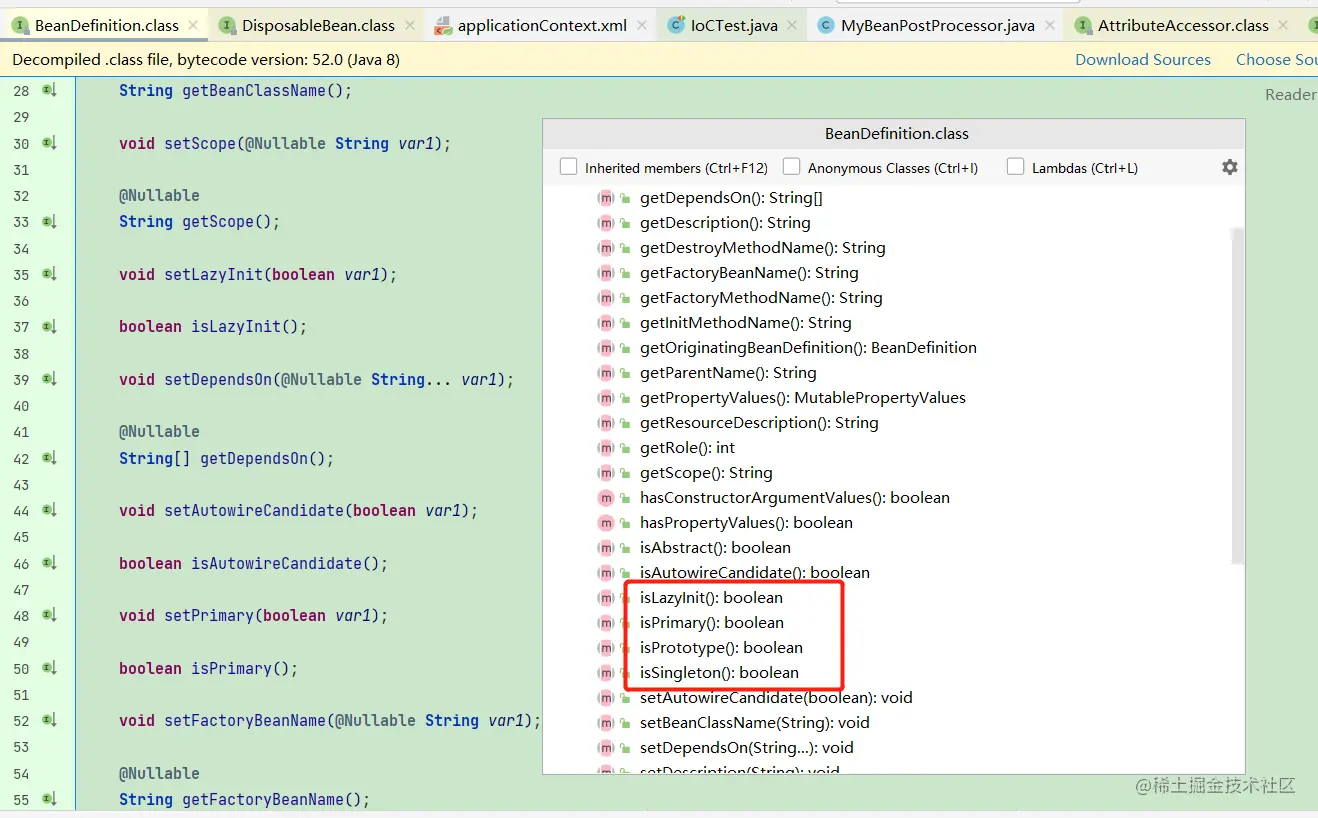Viewport: 1318px width, 818px height.
Task: Select isPrimary(): boolean in structure list
Action: 712,623
